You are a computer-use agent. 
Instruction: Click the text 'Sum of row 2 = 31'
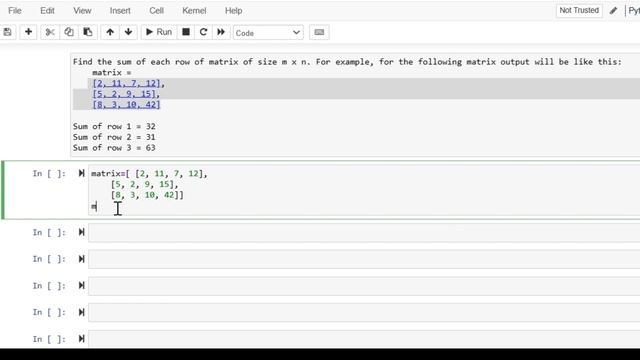point(114,137)
